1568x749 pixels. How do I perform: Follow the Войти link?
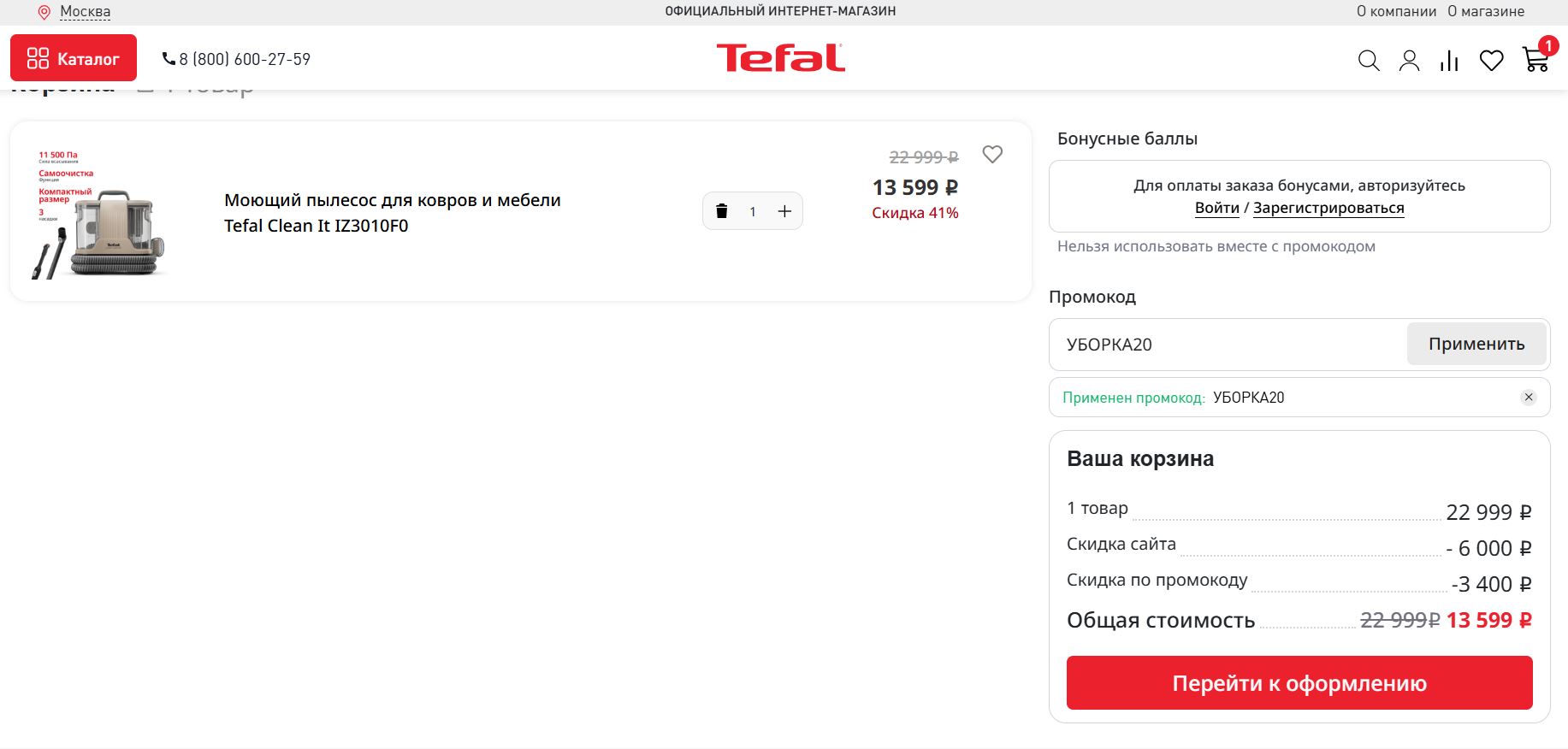pyautogui.click(x=1216, y=208)
